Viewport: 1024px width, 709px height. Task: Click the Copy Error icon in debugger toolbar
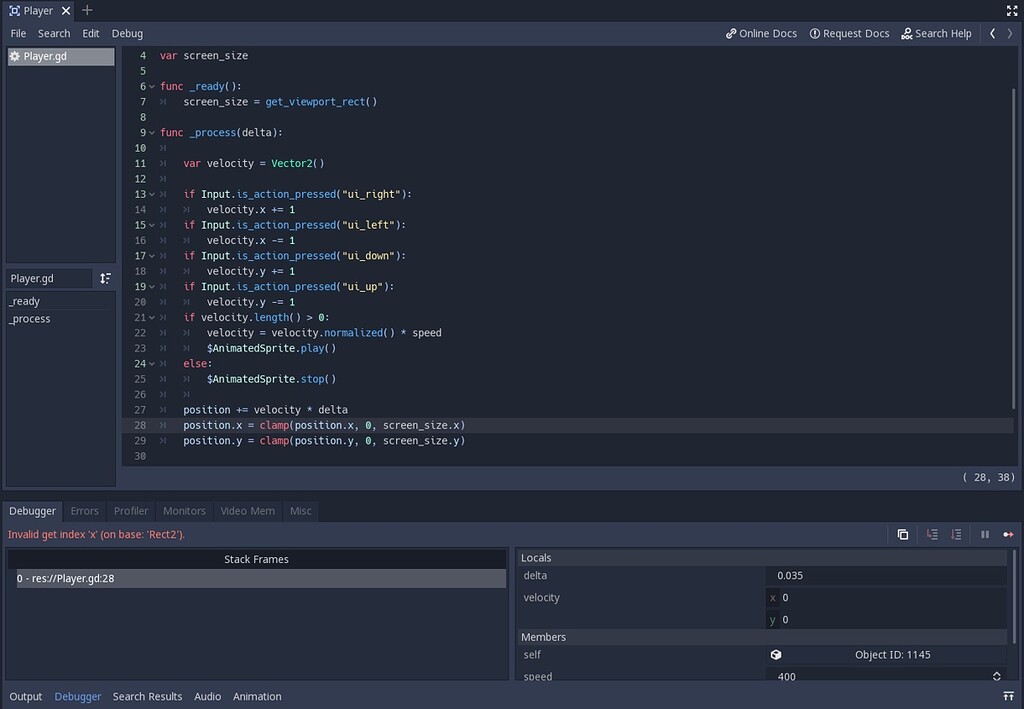(903, 535)
